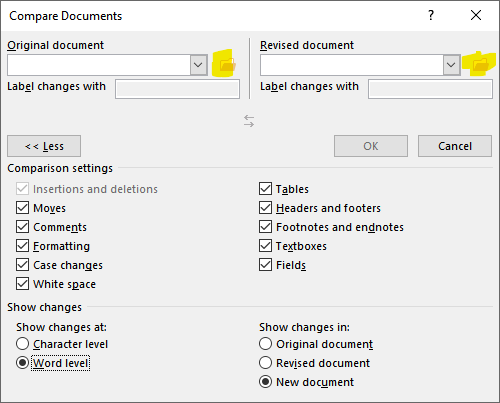
Task: Uncheck the Tables option
Action: [265, 189]
